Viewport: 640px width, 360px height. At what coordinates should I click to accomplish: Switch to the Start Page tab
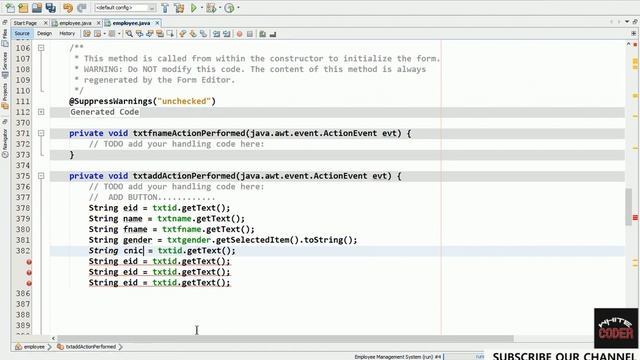pos(25,23)
